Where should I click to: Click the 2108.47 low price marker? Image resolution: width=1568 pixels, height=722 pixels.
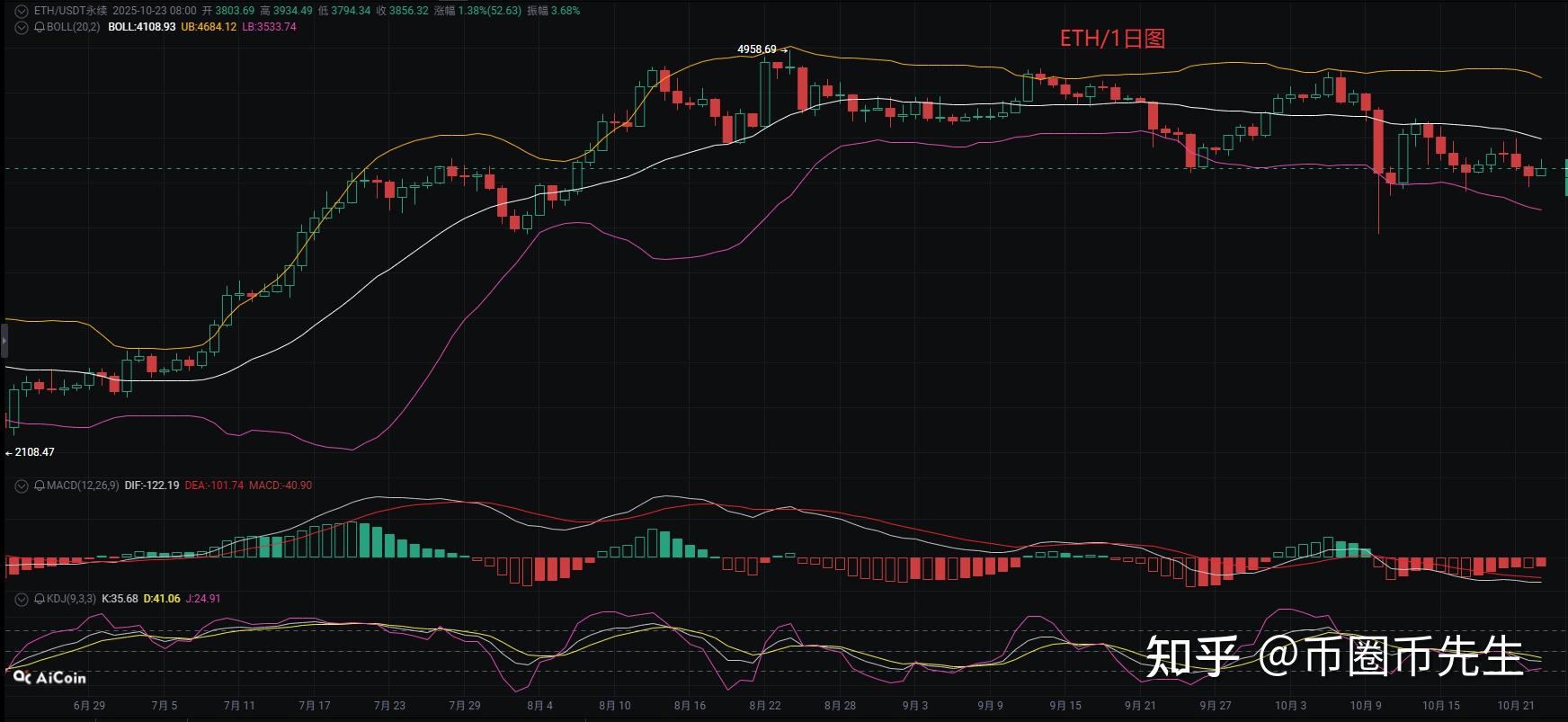[34, 452]
